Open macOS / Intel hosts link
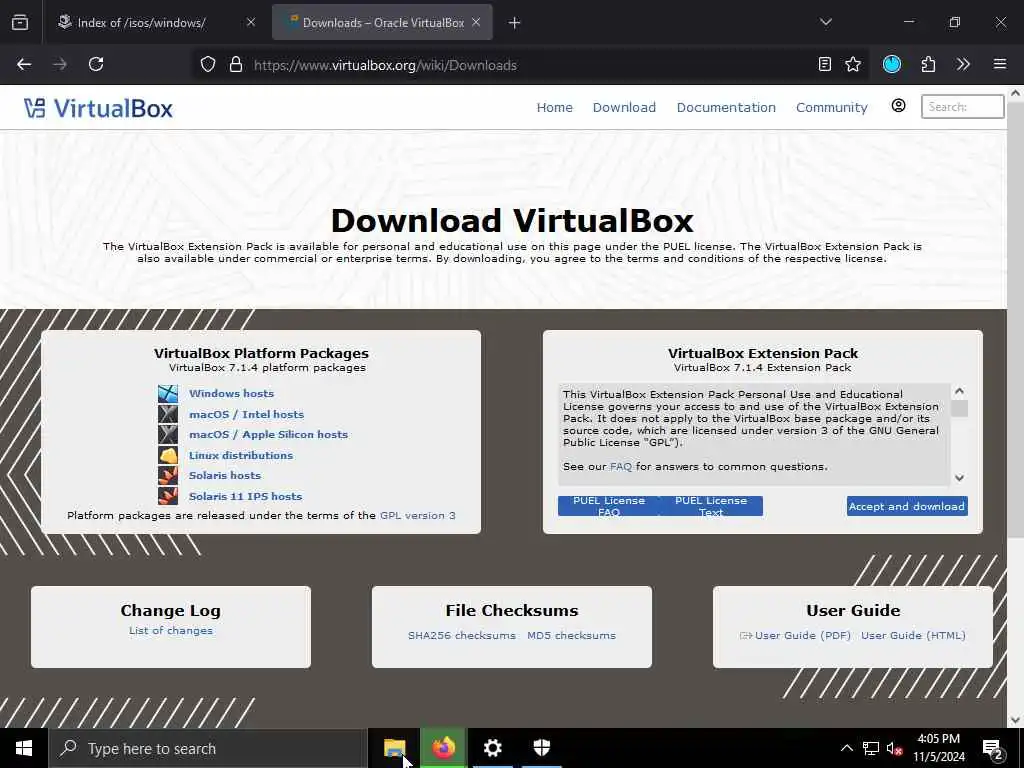This screenshot has width=1024, height=768. point(246,414)
